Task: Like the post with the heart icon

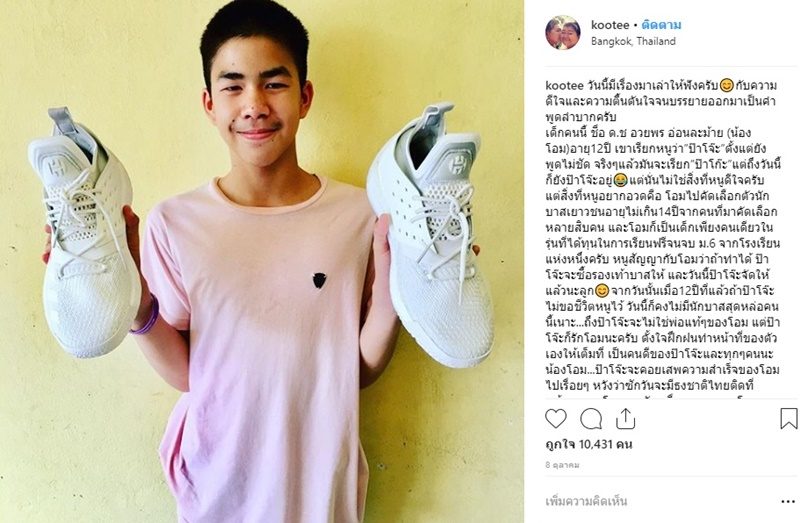Action: [x=556, y=418]
